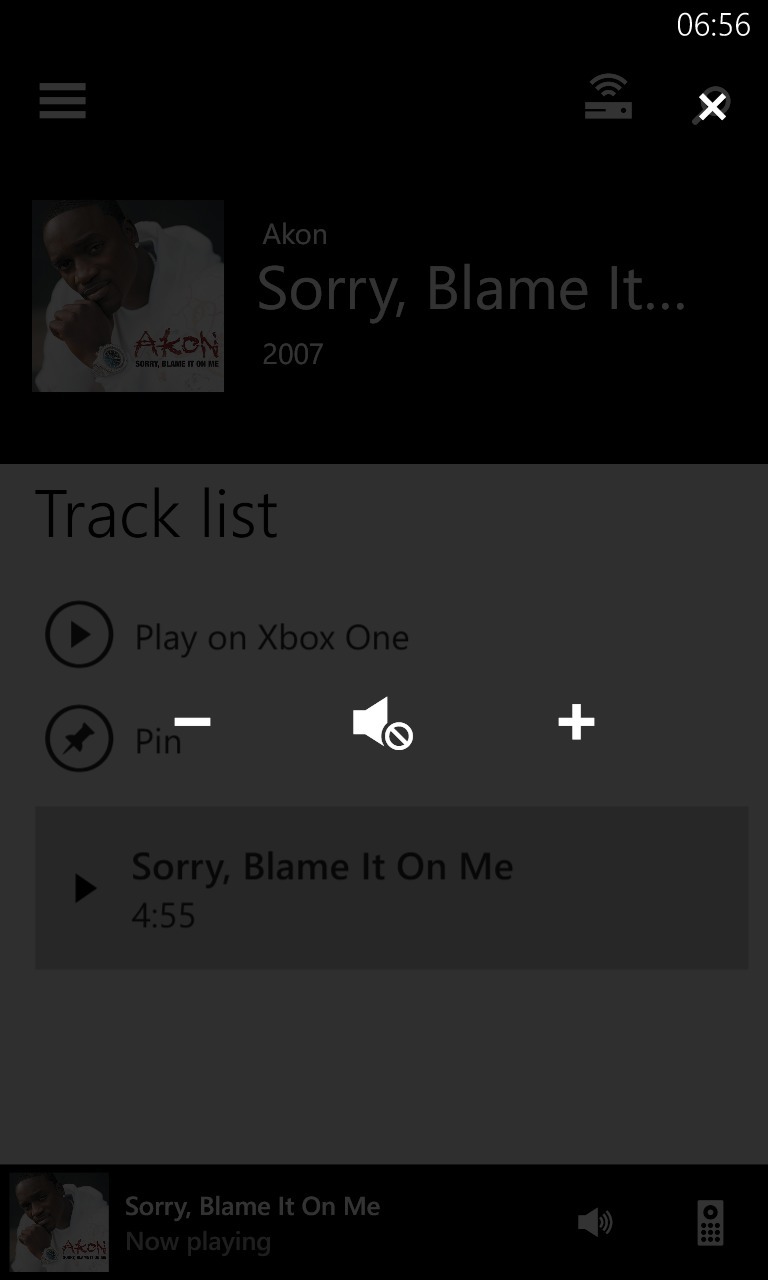Play Sorry, Blame It On Me track arrow
This screenshot has height=1280, width=768.
click(85, 888)
